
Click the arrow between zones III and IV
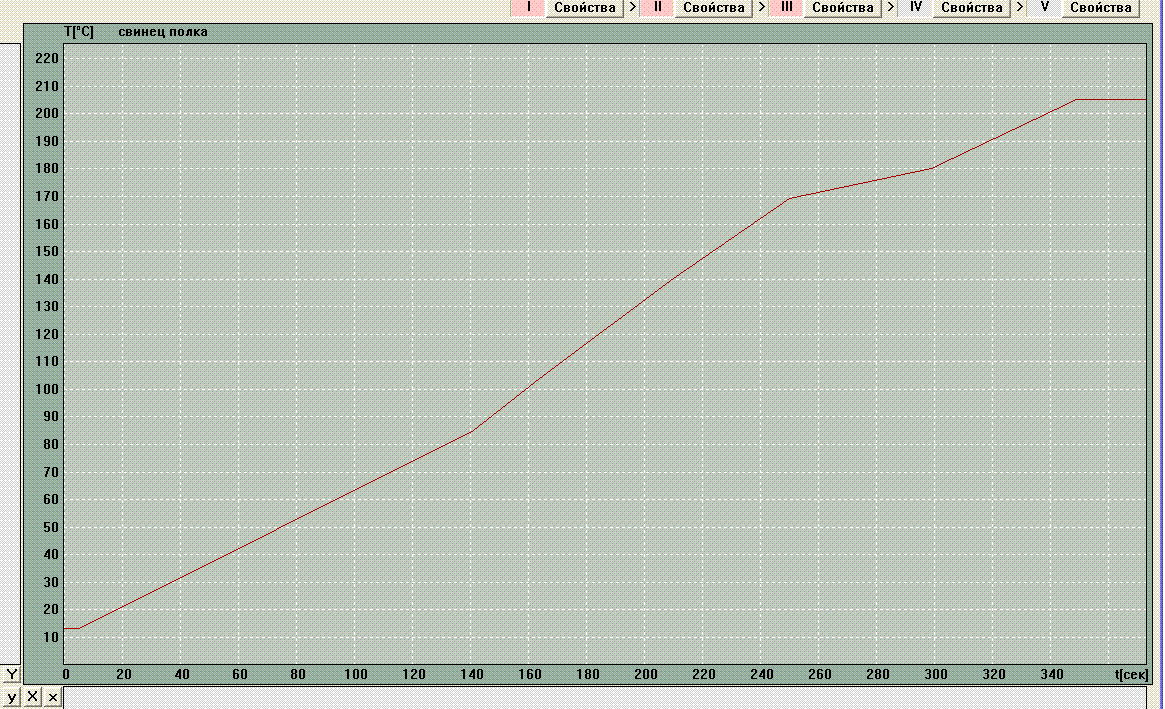(x=890, y=8)
